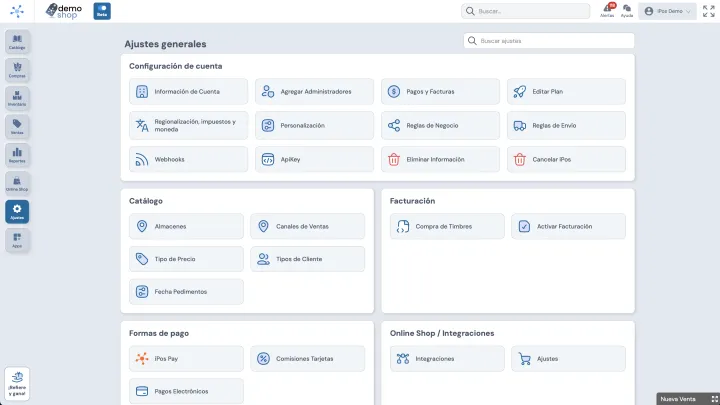Click the Buscar ajustes search field
Image resolution: width=720 pixels, height=405 pixels.
[x=549, y=41]
